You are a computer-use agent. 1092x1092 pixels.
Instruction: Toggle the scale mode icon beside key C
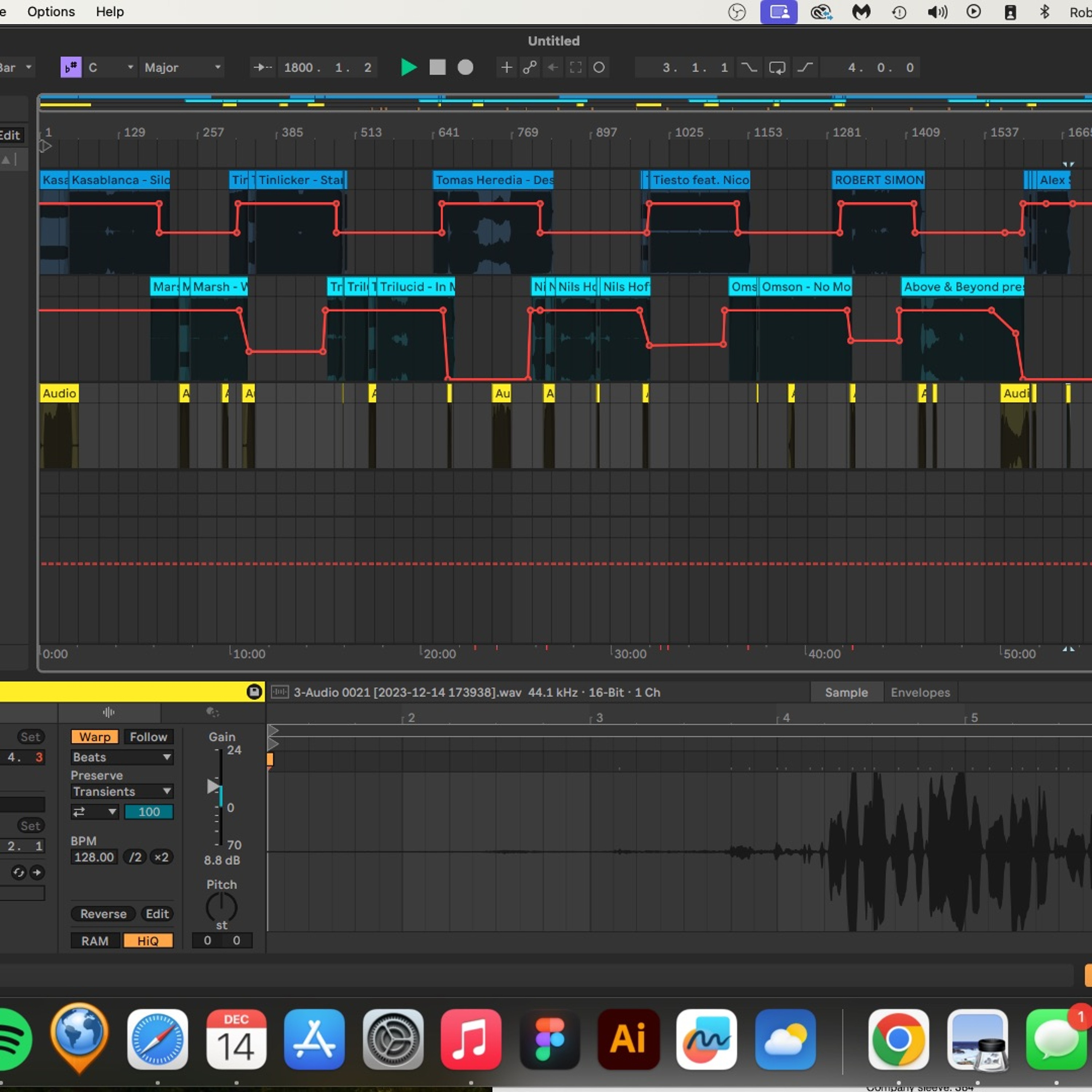[x=71, y=67]
